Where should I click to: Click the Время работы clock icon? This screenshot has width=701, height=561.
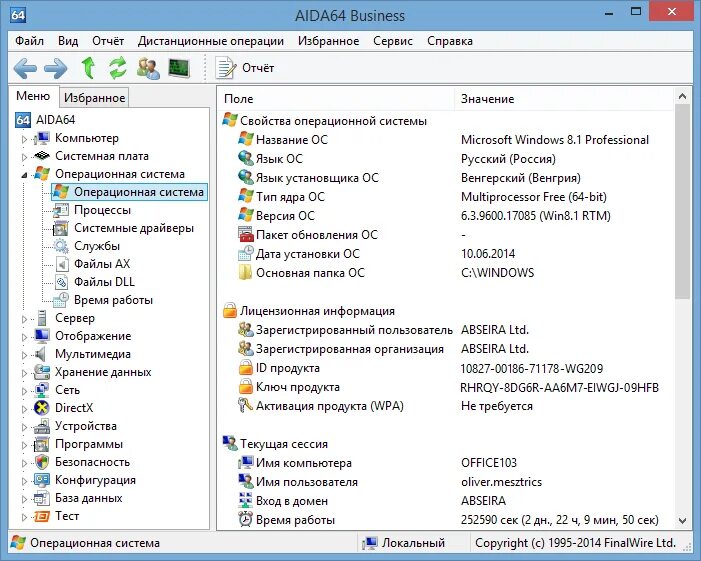(x=61, y=300)
